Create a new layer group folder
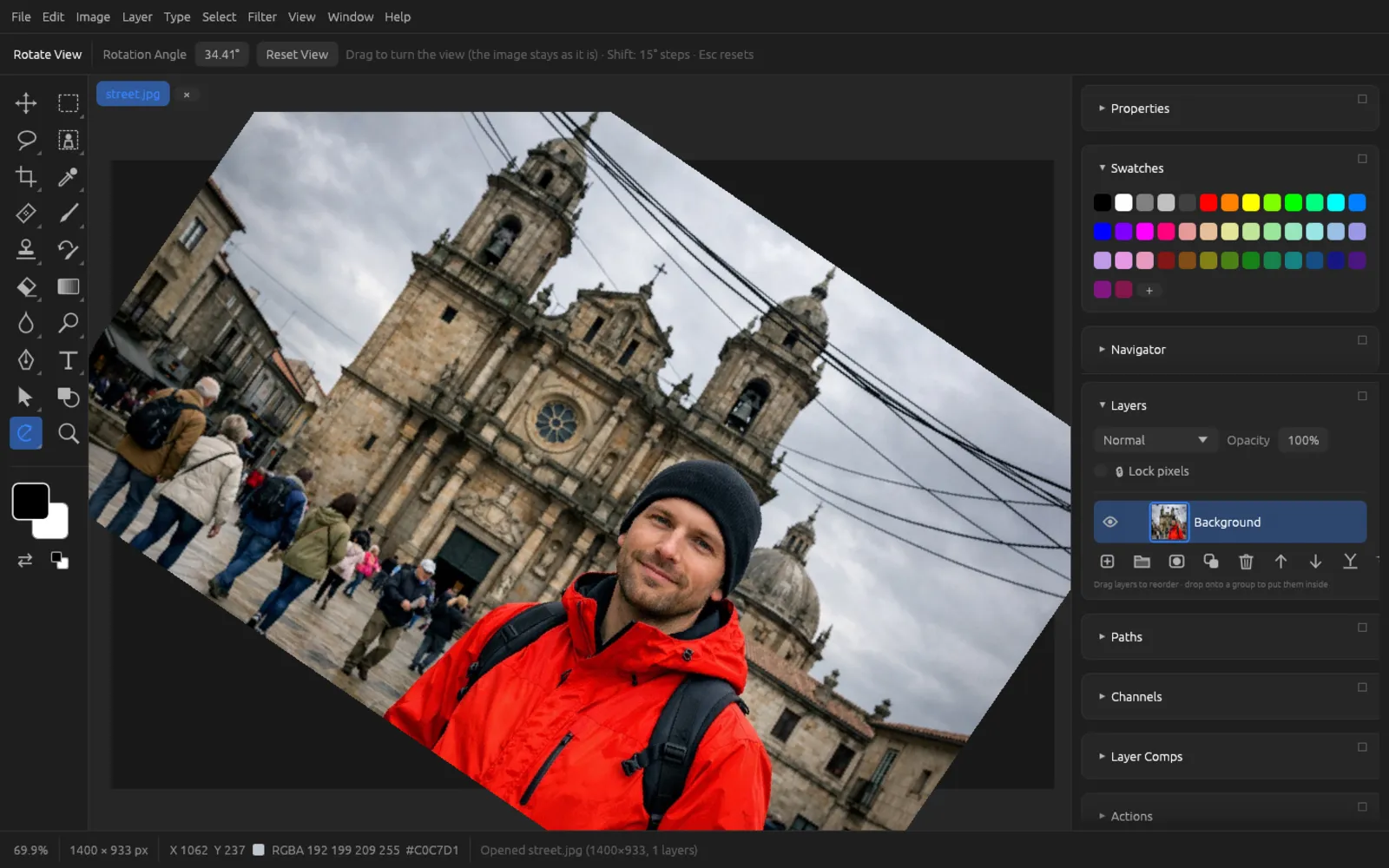1389x868 pixels. (1142, 562)
